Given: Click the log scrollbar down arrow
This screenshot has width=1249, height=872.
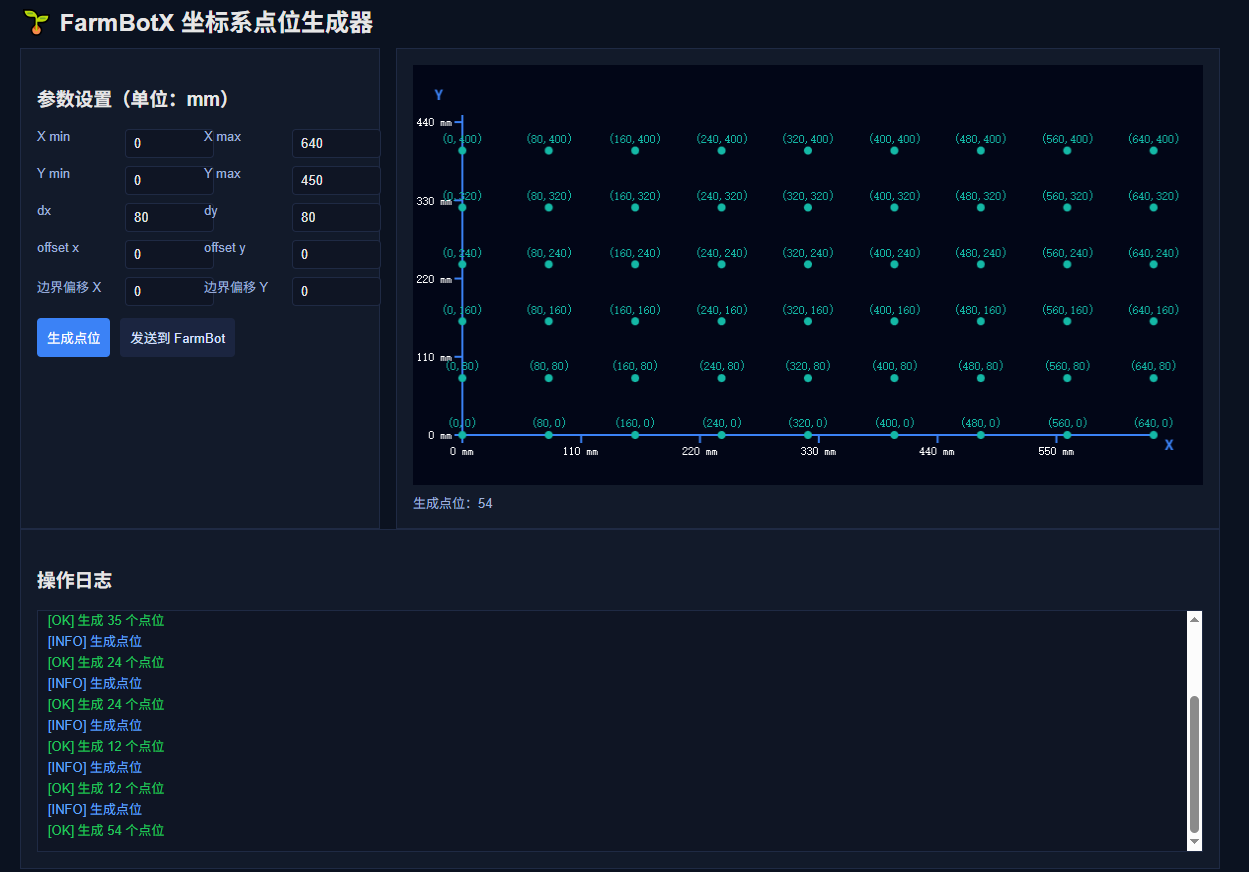Looking at the screenshot, I should (x=1194, y=842).
